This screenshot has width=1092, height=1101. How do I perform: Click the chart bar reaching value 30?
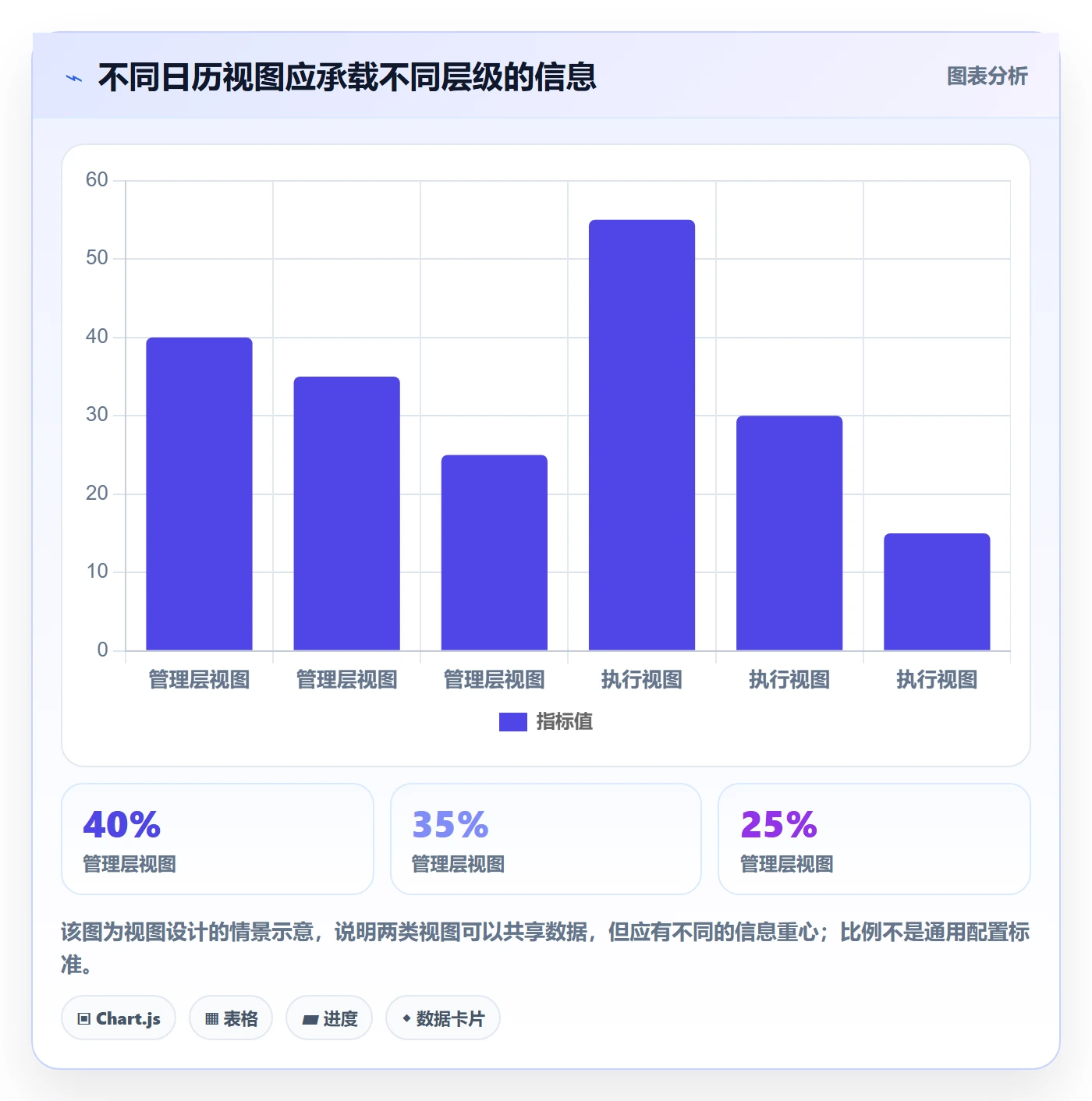789,533
